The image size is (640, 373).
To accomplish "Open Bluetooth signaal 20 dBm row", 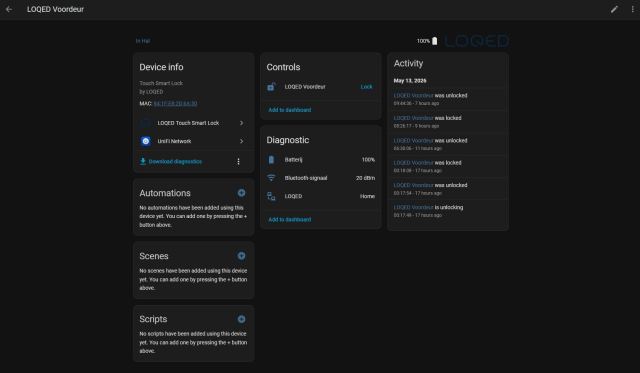I will [x=320, y=178].
